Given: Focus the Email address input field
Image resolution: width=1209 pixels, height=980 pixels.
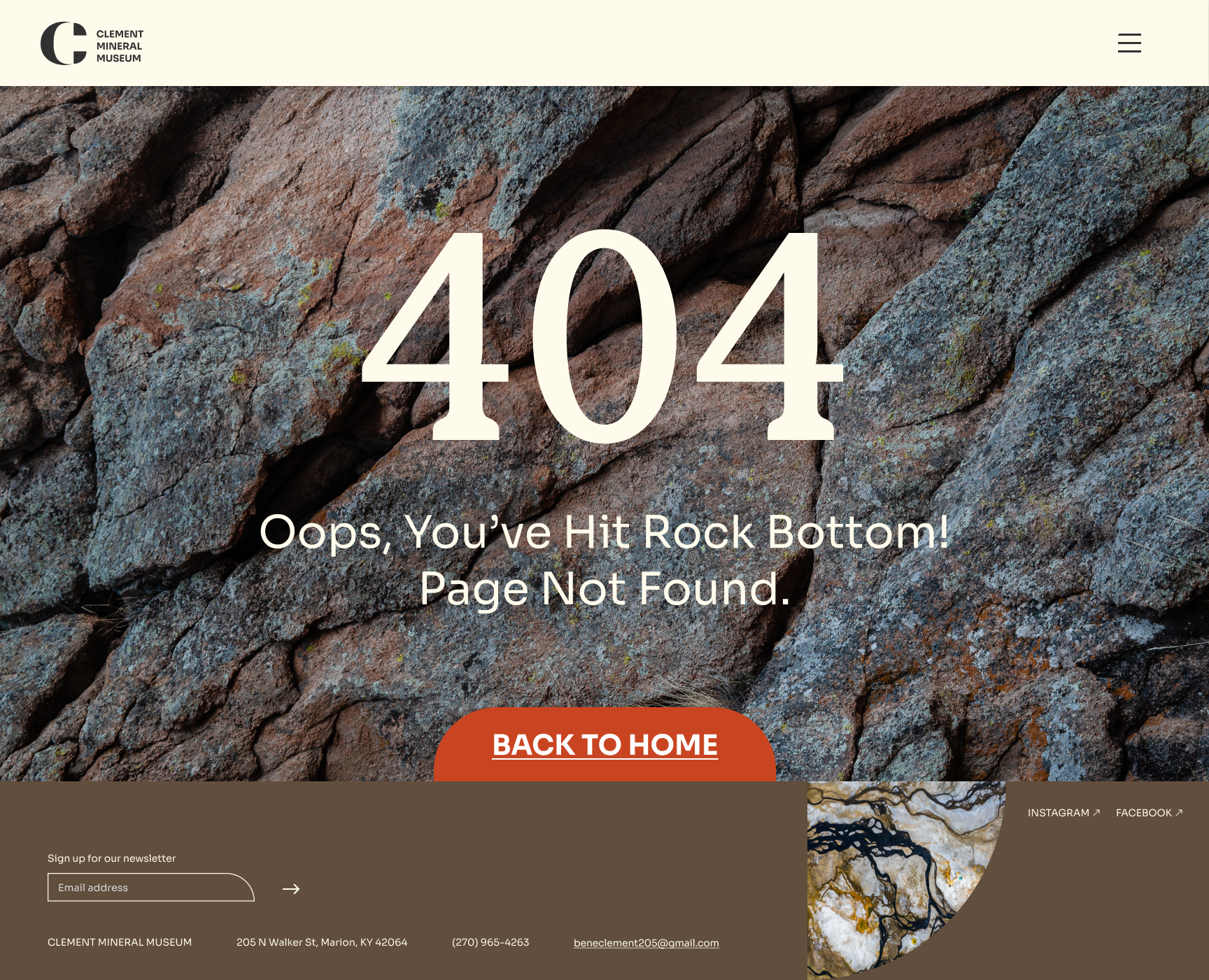Looking at the screenshot, I should click(150, 888).
